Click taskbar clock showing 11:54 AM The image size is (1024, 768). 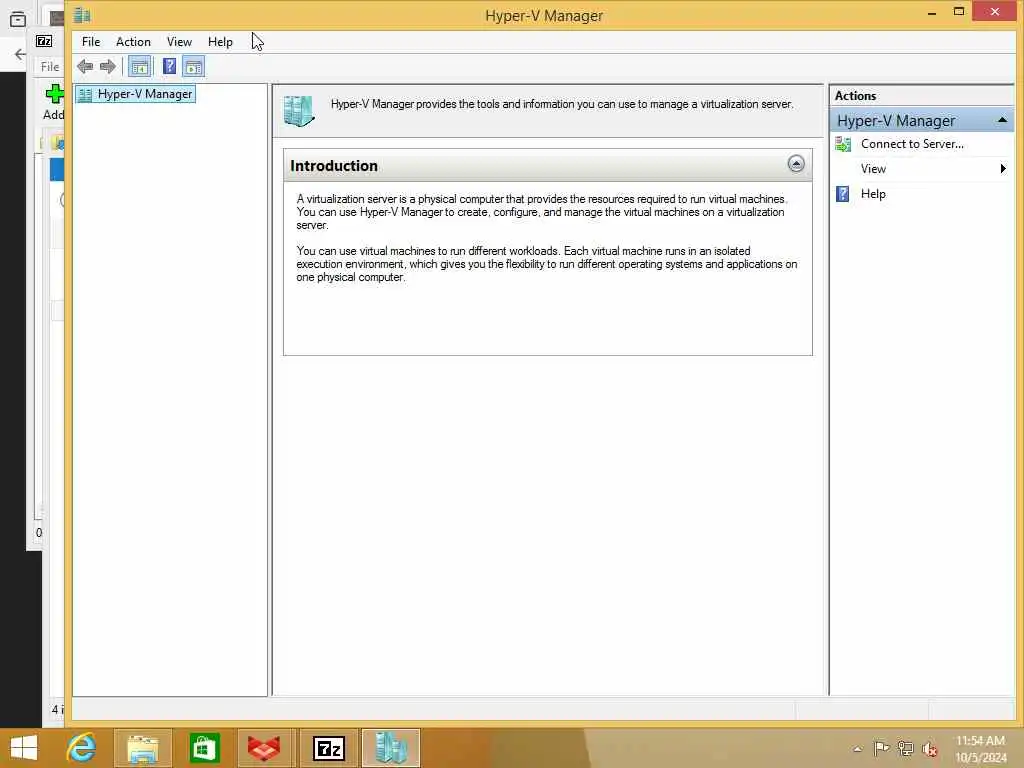tap(980, 748)
